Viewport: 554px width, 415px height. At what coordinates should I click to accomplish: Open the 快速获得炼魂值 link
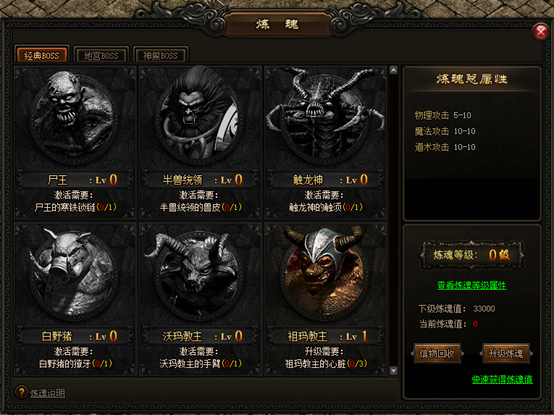click(502, 379)
